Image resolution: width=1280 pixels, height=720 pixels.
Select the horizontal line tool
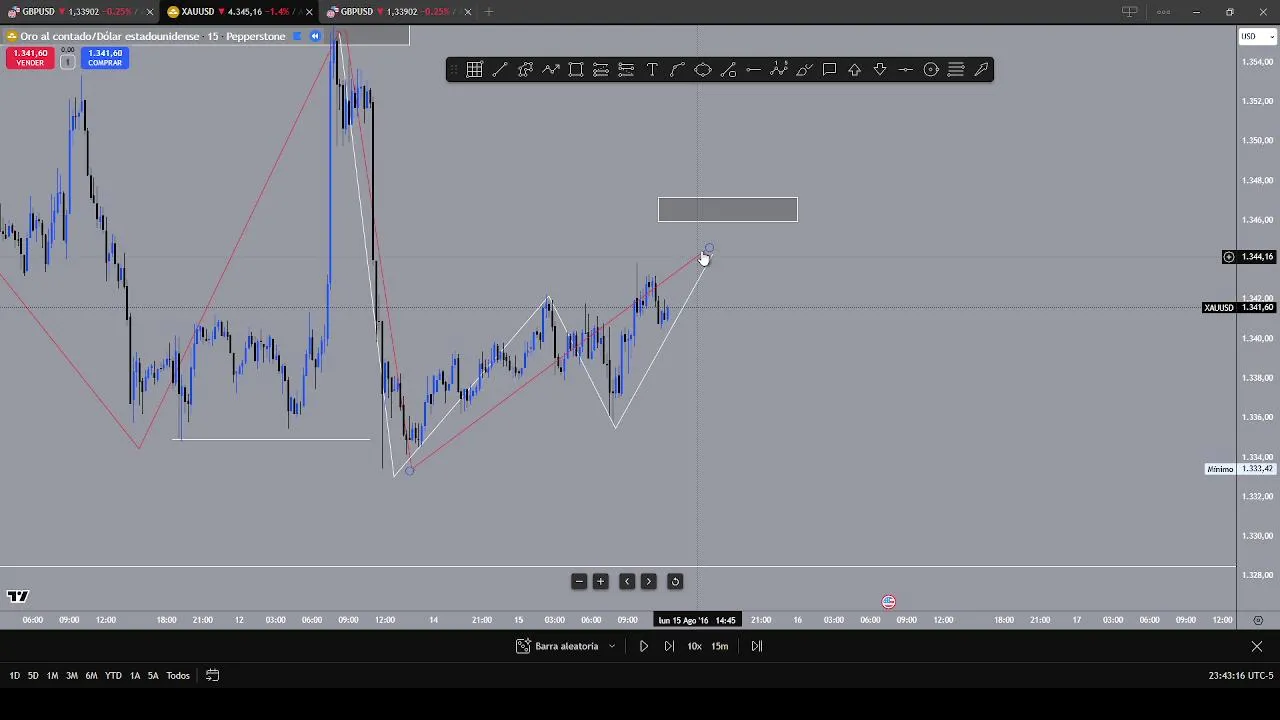(x=753, y=69)
